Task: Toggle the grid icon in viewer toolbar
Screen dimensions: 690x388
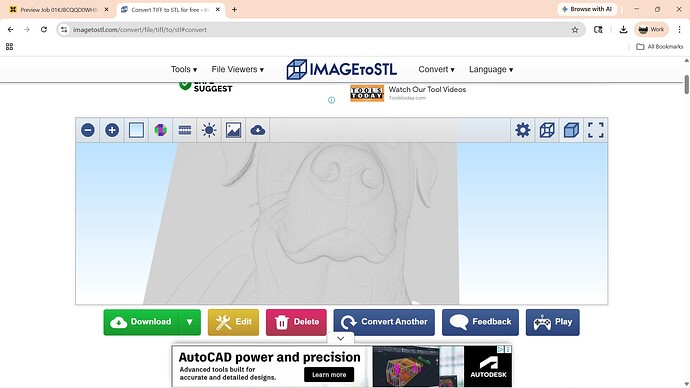Action: point(185,130)
